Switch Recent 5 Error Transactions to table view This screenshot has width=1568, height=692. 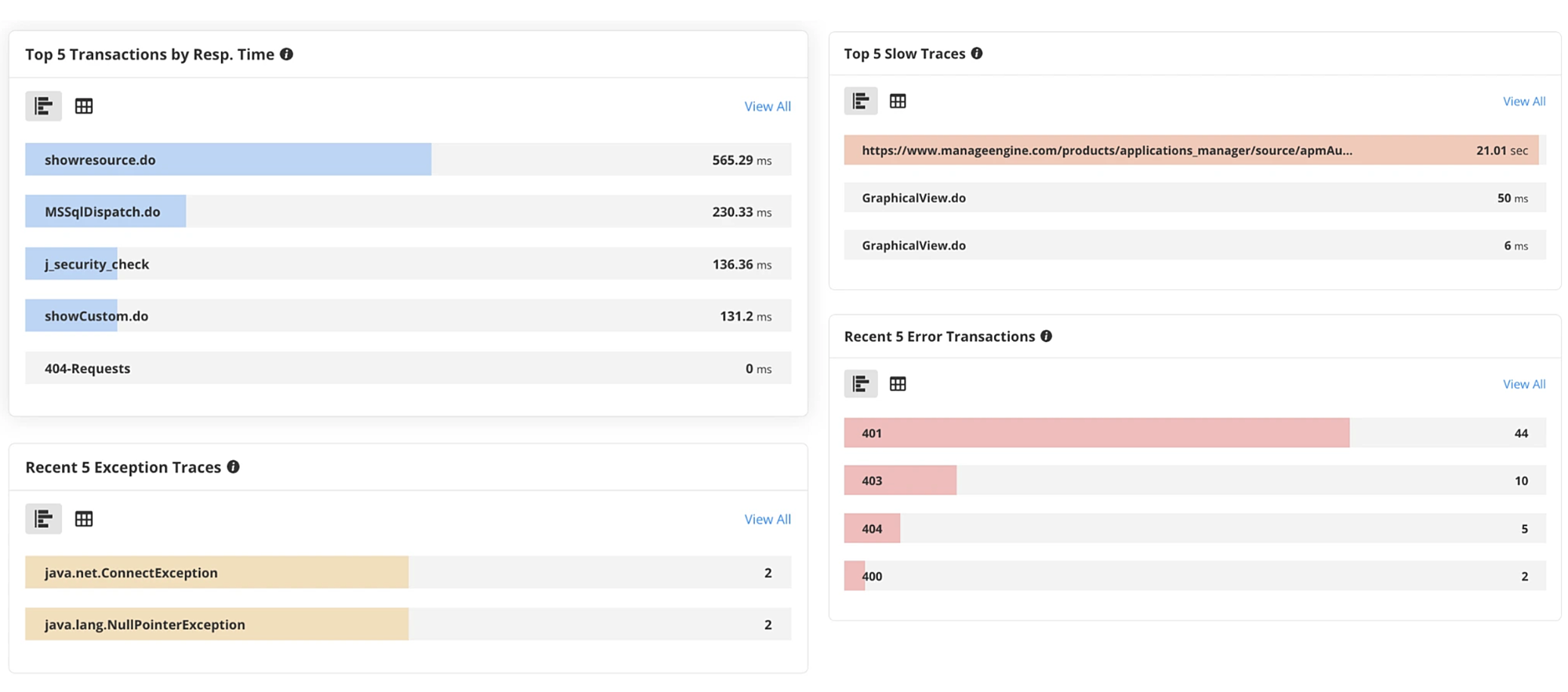[x=898, y=384]
